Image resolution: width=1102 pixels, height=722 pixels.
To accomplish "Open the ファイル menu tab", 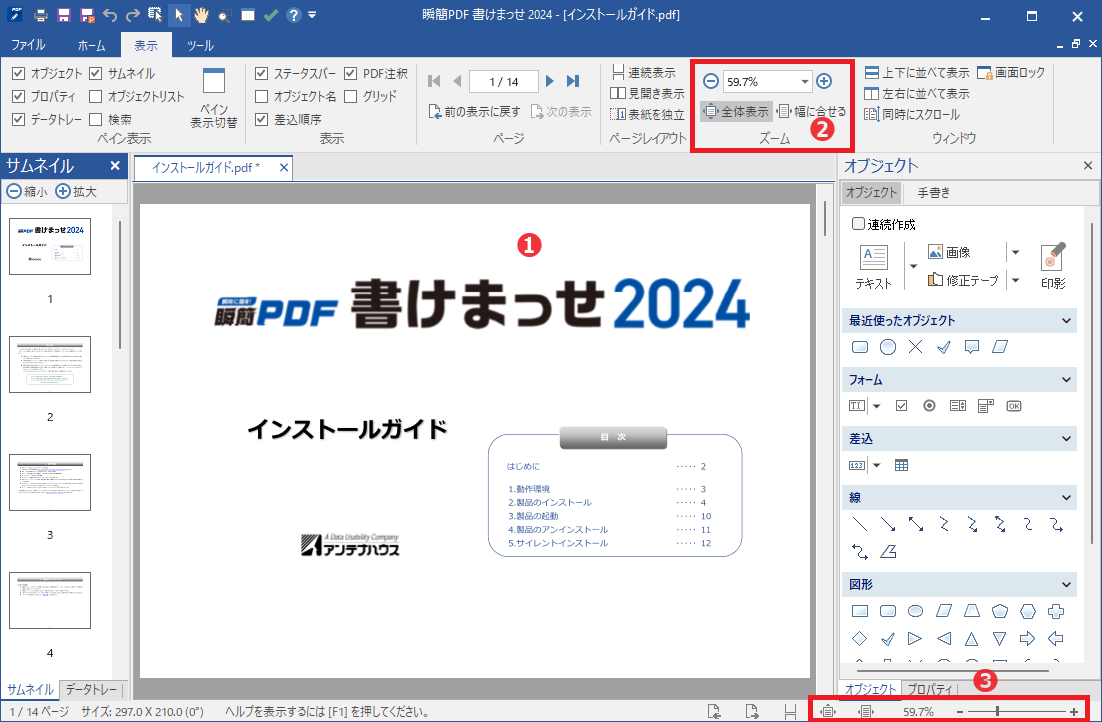I will click(x=28, y=45).
